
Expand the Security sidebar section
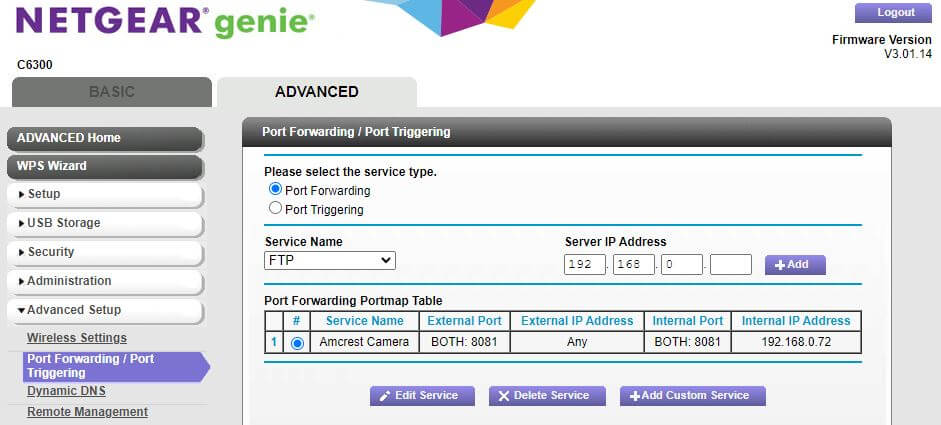click(105, 252)
